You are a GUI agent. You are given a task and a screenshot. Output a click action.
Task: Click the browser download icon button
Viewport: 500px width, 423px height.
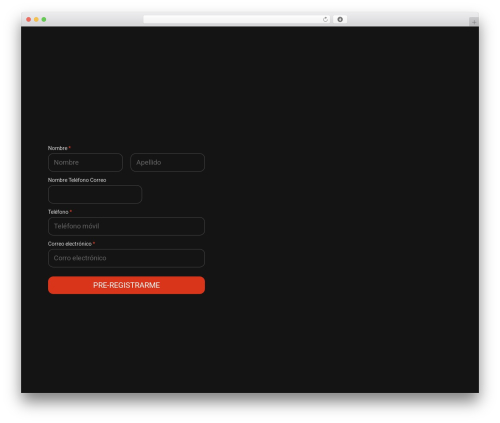pos(340,19)
